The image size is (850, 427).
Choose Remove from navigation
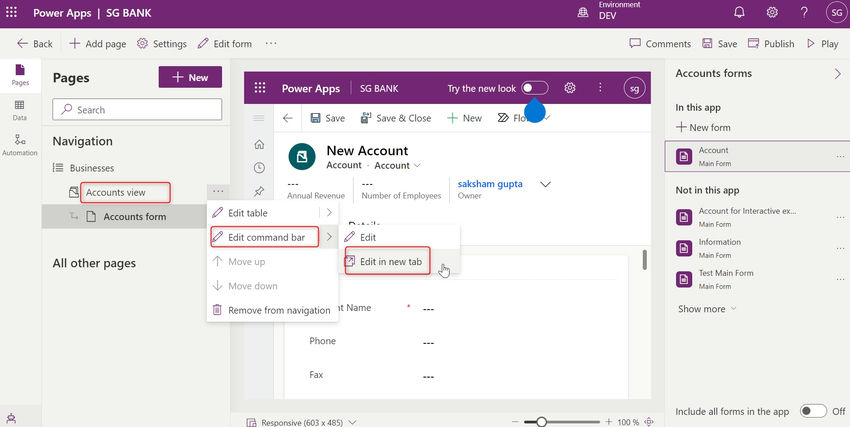tap(272, 310)
